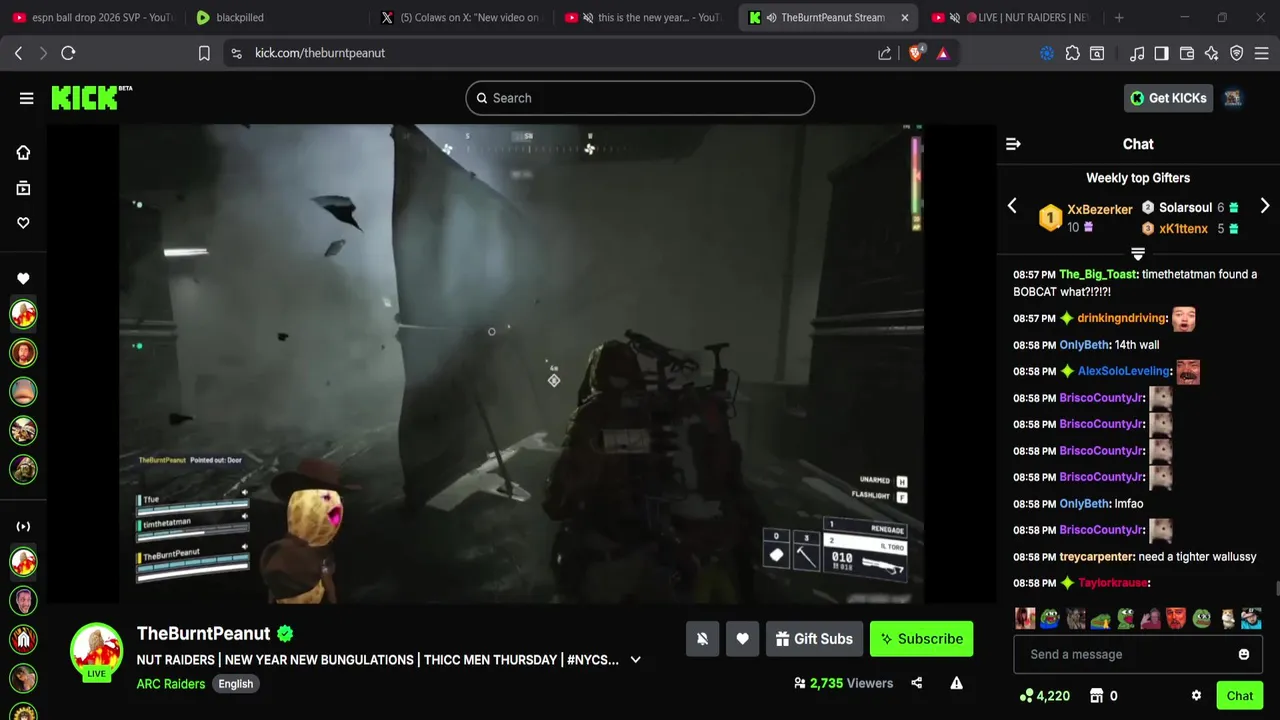Click Brave Rewards triangle icon
The width and height of the screenshot is (1280, 720).
tap(943, 53)
